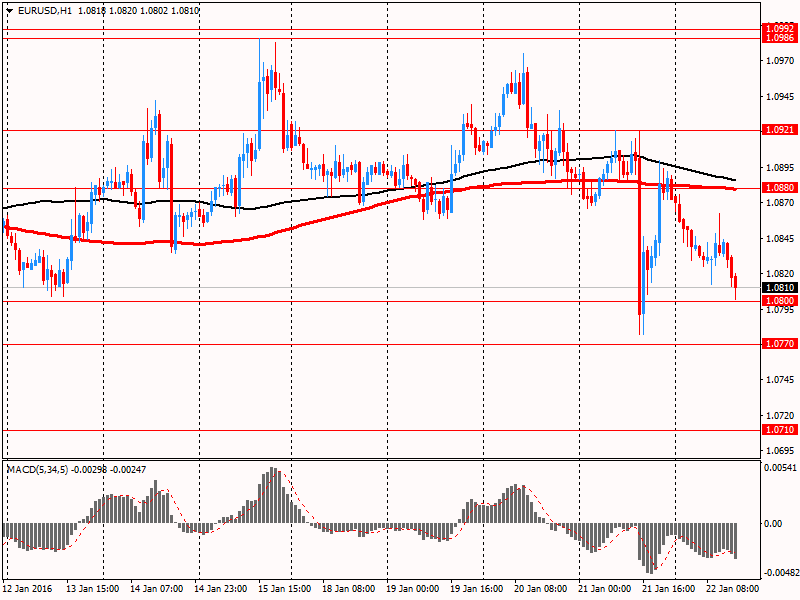Select the red 1.0710 price level tag
Image resolution: width=800 pixels, height=600 pixels.
pos(779,430)
